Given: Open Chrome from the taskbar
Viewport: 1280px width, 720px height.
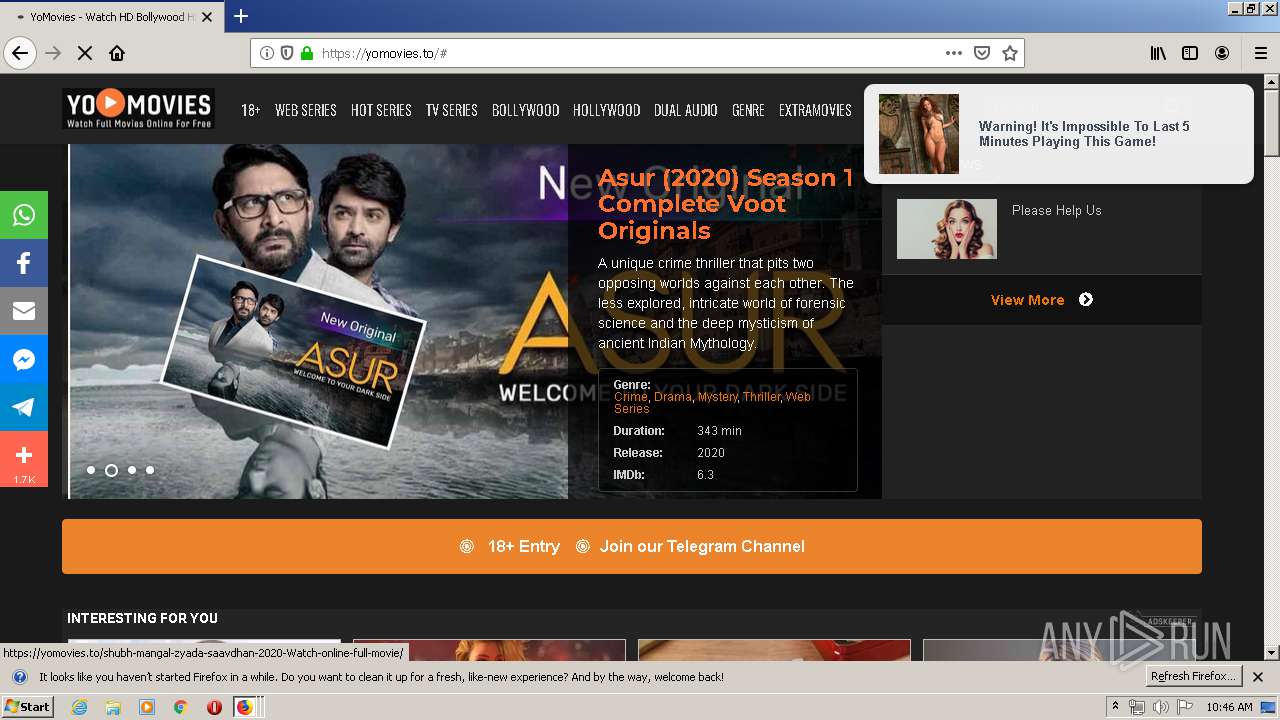Looking at the screenshot, I should [x=180, y=707].
